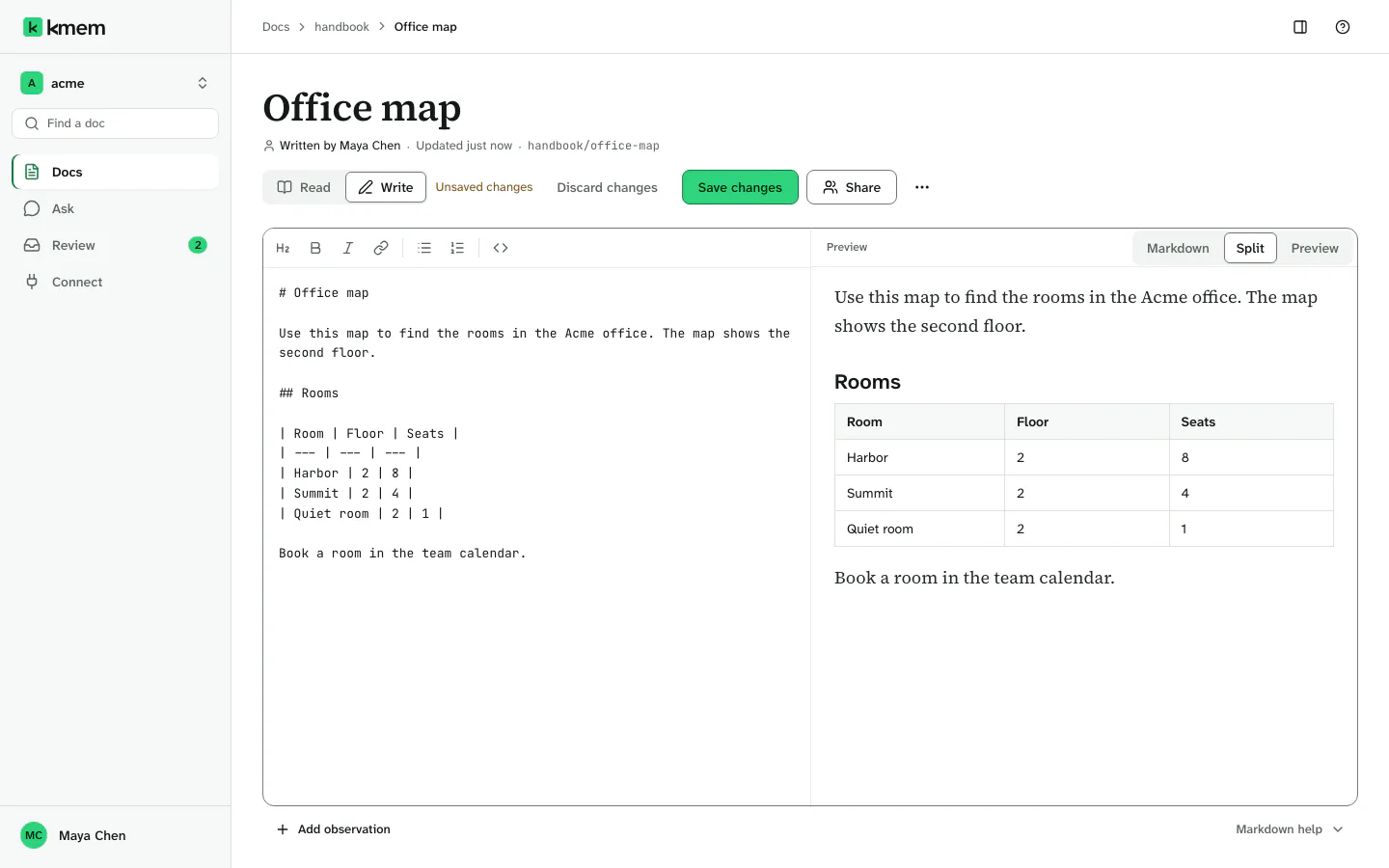The height and width of the screenshot is (868, 1389).
Task: Click into the markdown editor text area
Action: pyautogui.click(x=536, y=536)
